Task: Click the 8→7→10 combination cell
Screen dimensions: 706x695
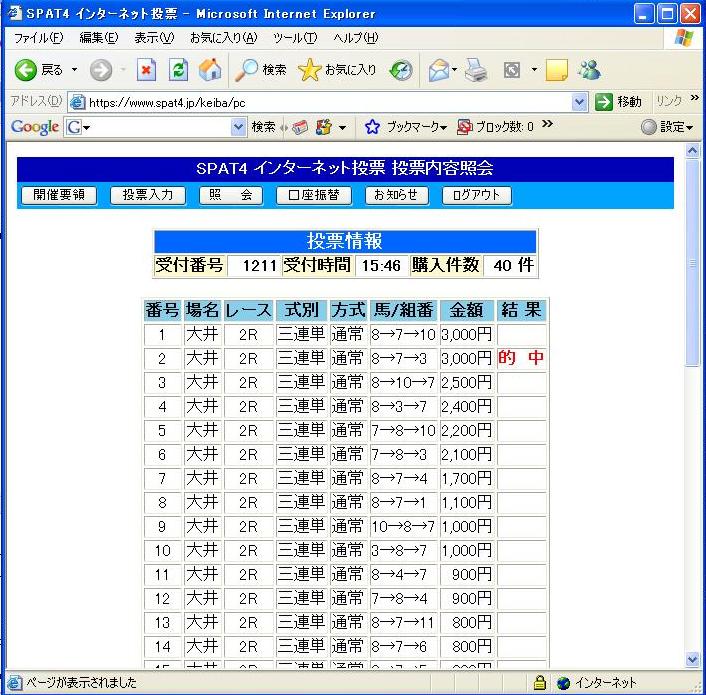Action: (x=403, y=335)
